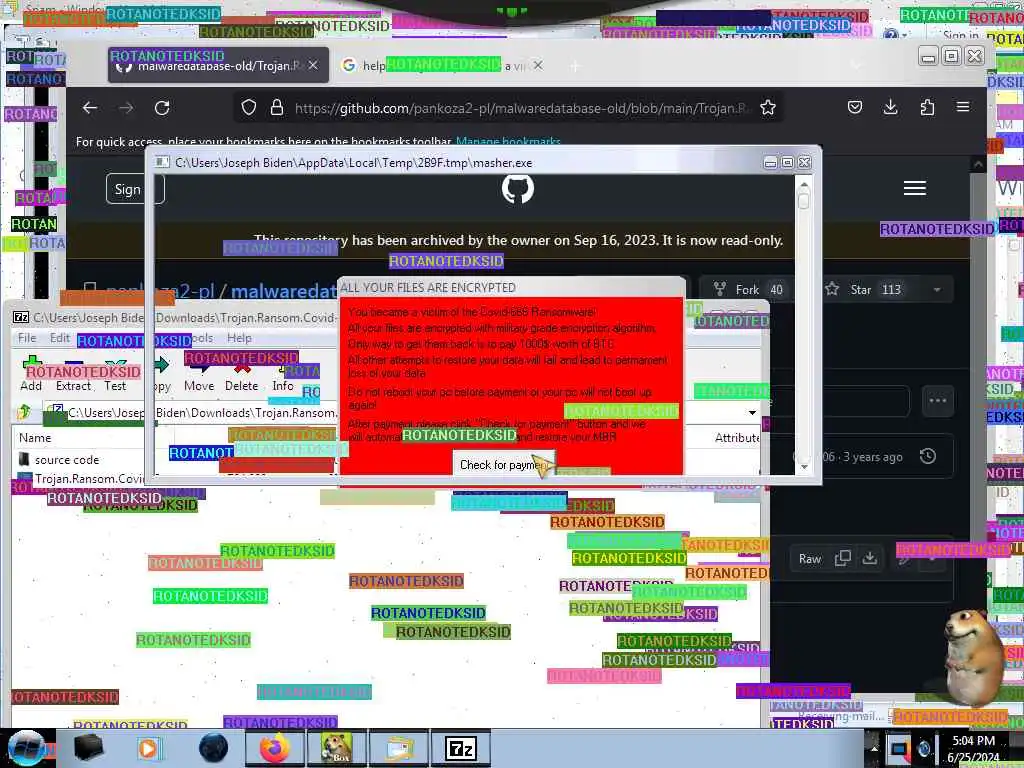1024x768 pixels.
Task: Open Firefox hamburger application menu
Action: pos(963,106)
